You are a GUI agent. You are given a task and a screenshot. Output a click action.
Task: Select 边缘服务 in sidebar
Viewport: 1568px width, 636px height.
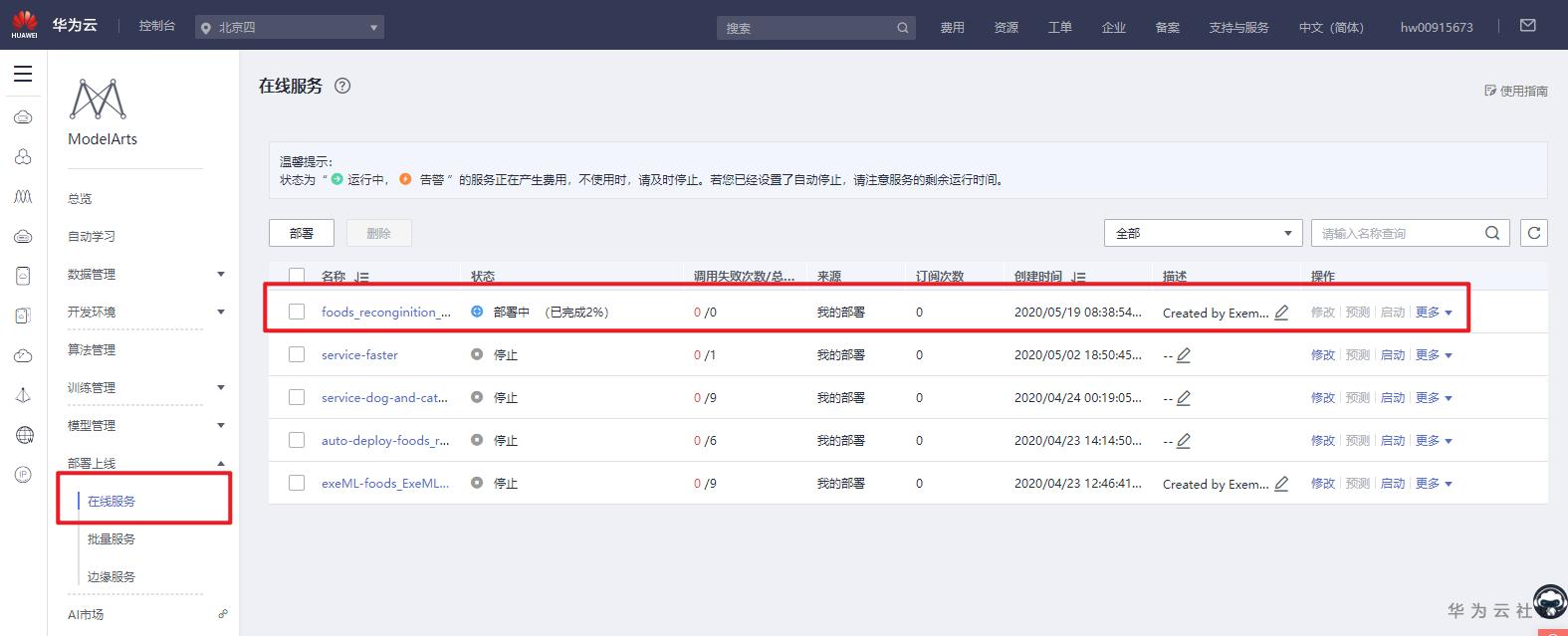[x=112, y=576]
